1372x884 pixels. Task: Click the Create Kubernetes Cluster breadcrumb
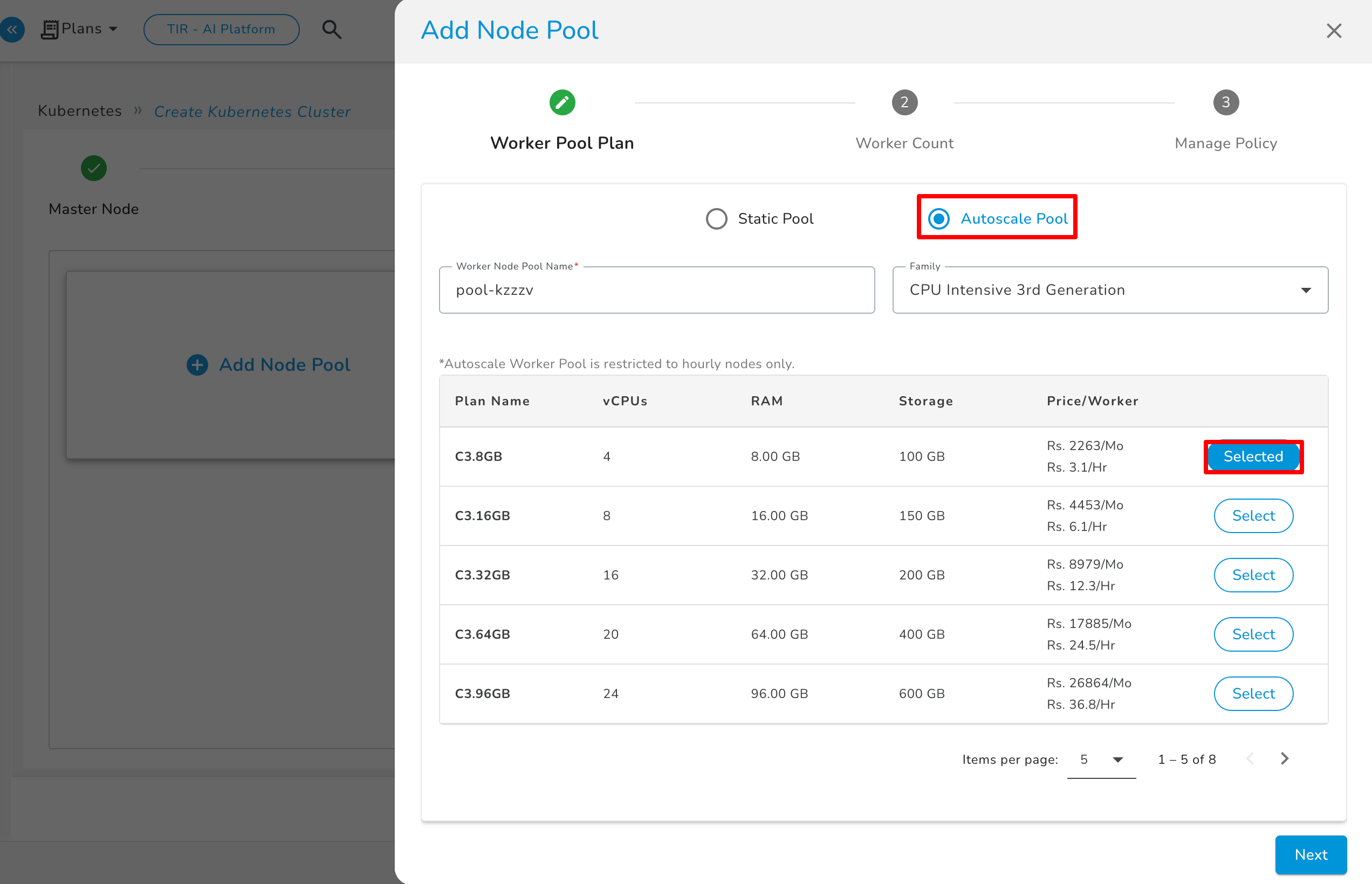pyautogui.click(x=252, y=112)
